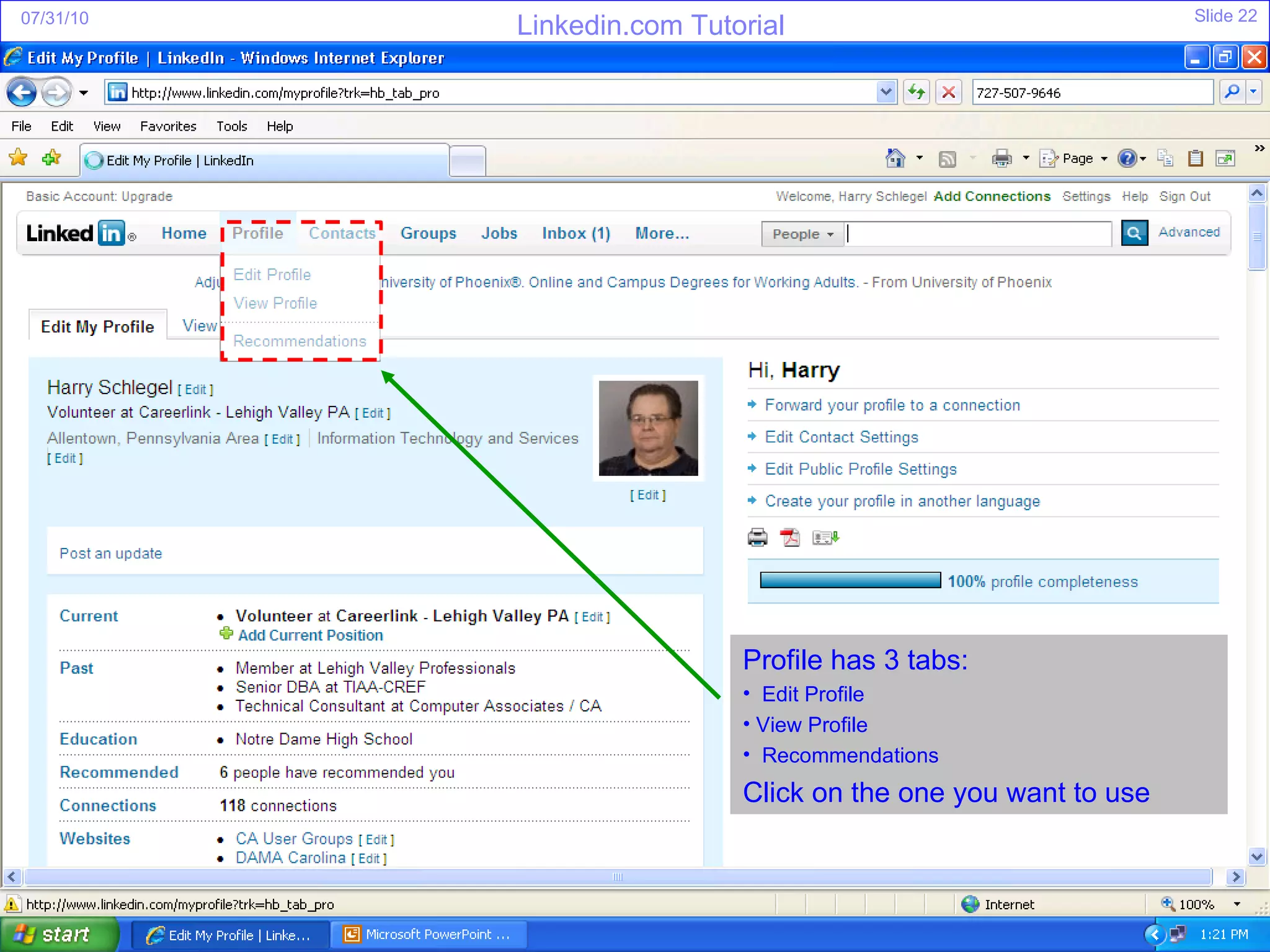Click the Advanced search link

[1189, 232]
